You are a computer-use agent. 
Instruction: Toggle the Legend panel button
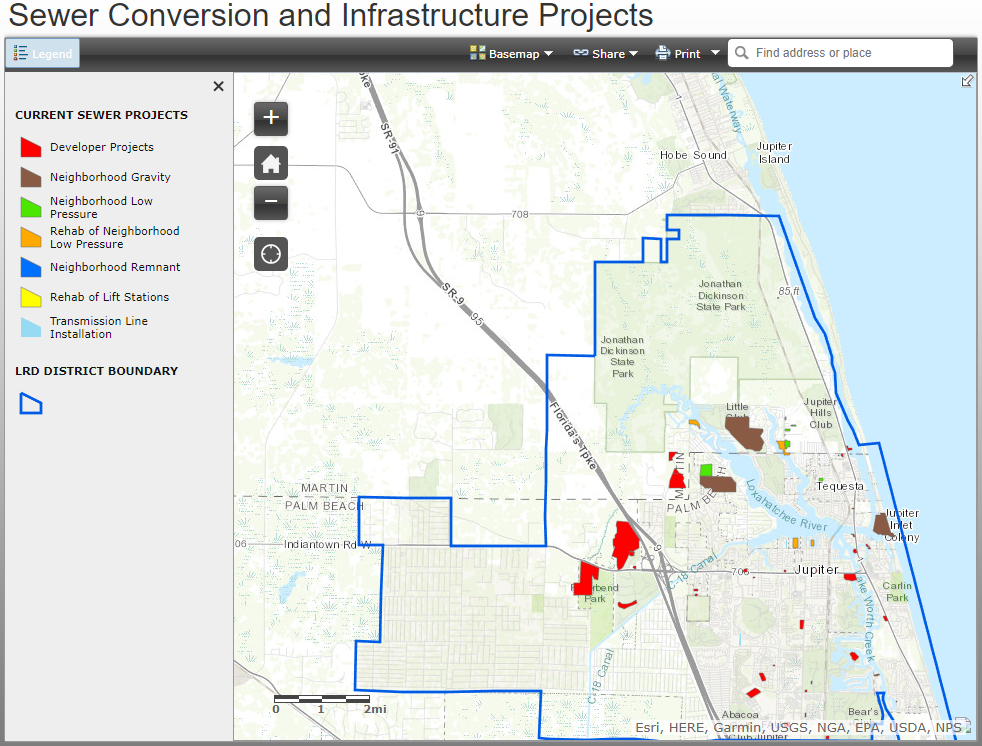click(43, 53)
